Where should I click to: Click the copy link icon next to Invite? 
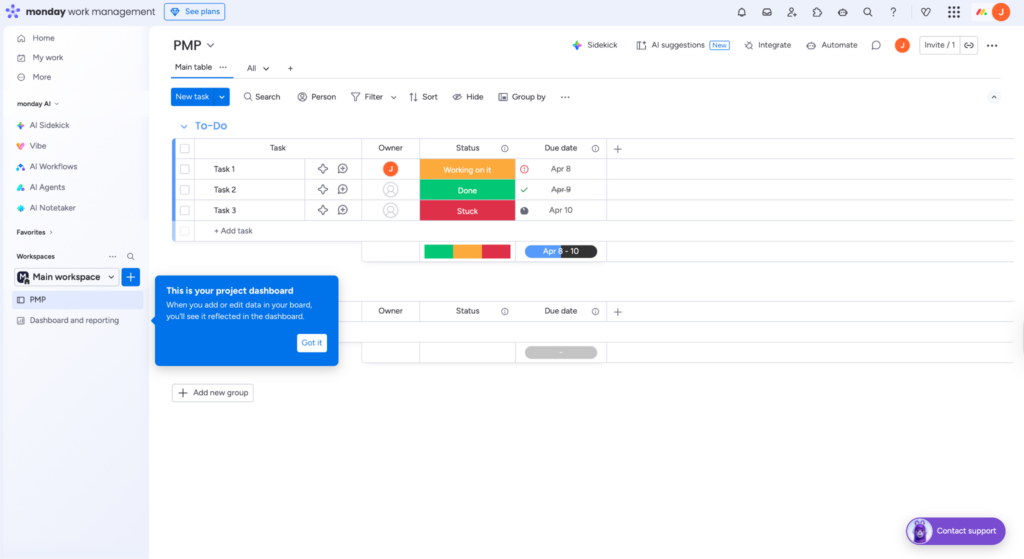[x=969, y=45]
